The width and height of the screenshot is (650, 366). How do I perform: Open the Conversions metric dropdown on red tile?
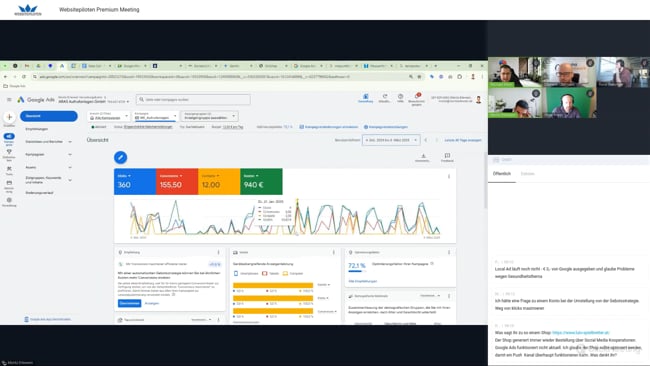click(x=171, y=176)
